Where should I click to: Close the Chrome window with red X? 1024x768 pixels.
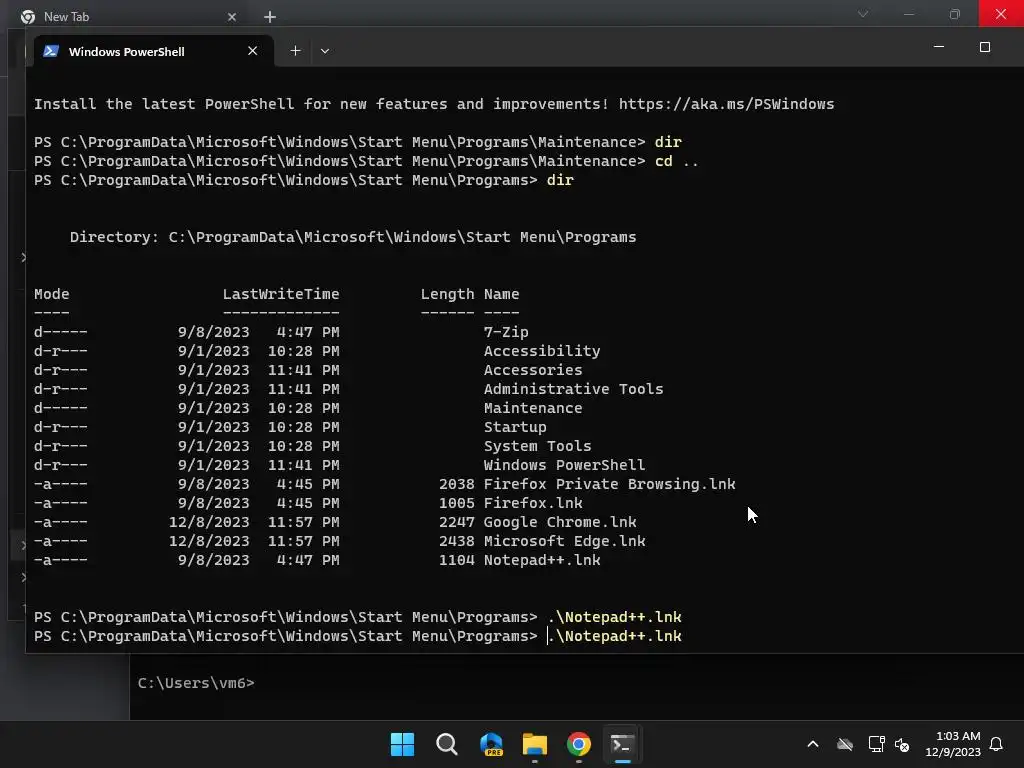coord(1000,13)
